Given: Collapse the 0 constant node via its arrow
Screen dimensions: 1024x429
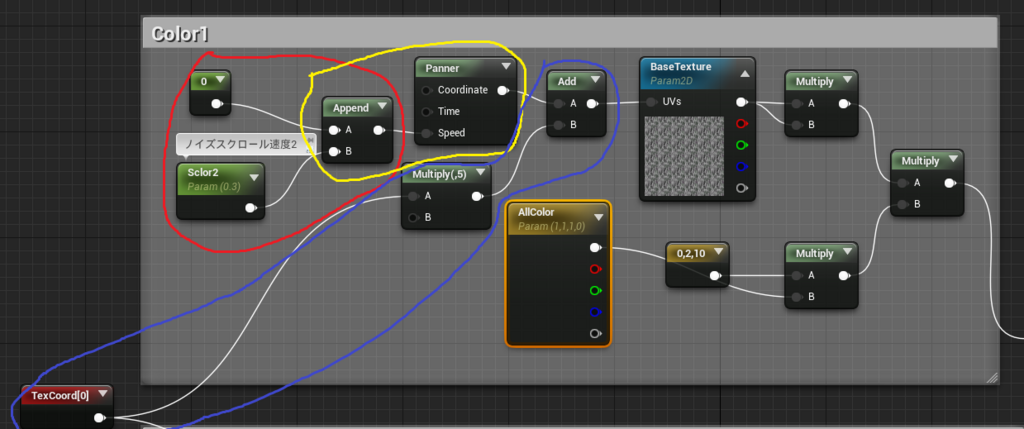Looking at the screenshot, I should pos(220,80).
